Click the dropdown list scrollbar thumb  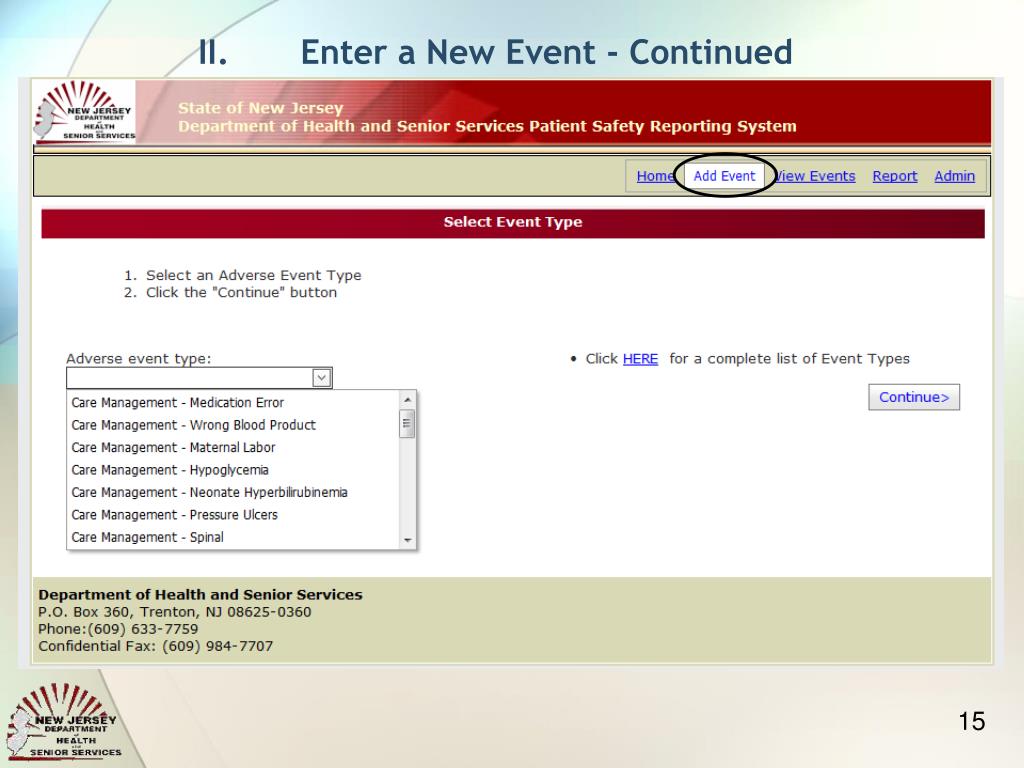pos(407,424)
